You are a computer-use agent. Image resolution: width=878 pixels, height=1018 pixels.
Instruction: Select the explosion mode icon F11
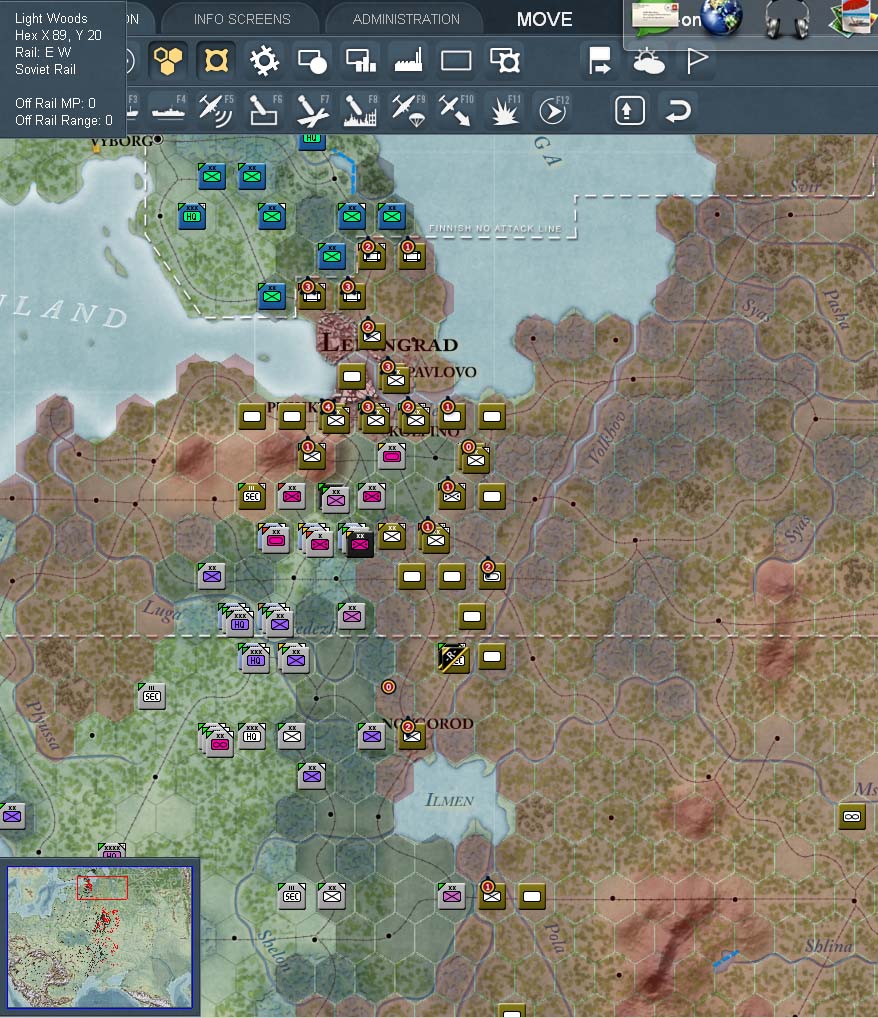(x=505, y=110)
